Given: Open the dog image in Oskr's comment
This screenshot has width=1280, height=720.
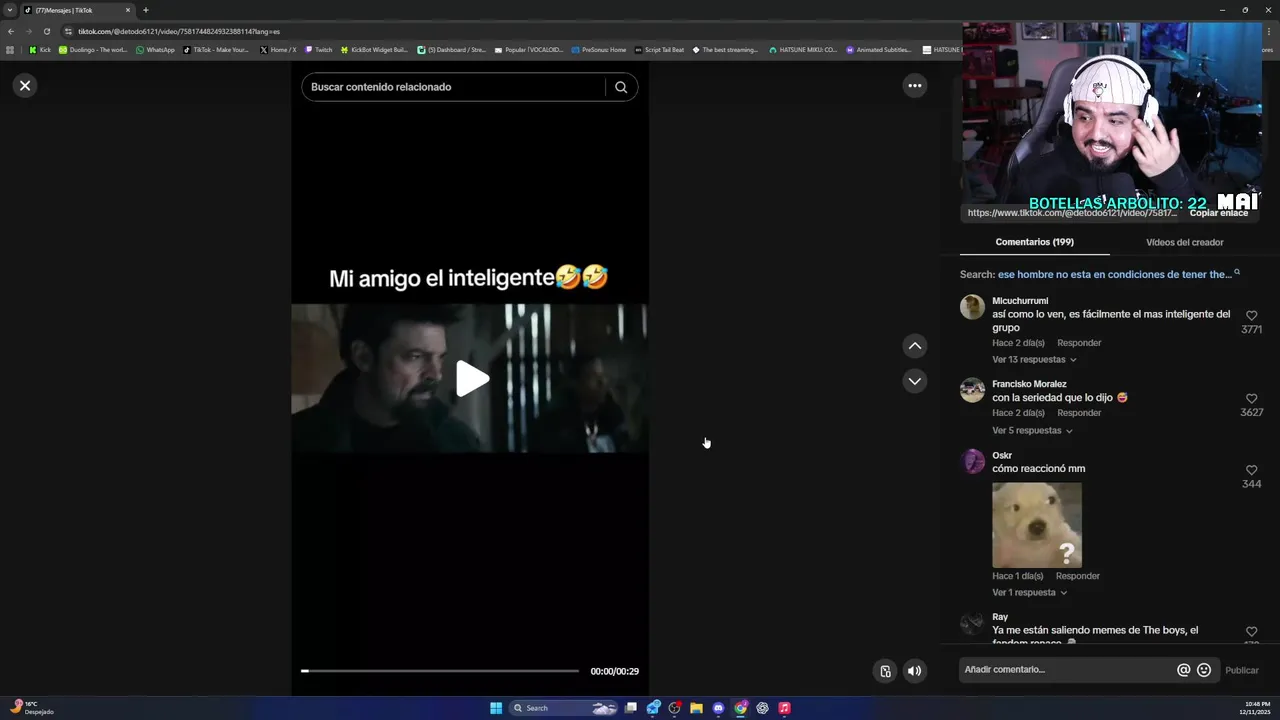Looking at the screenshot, I should point(1037,525).
